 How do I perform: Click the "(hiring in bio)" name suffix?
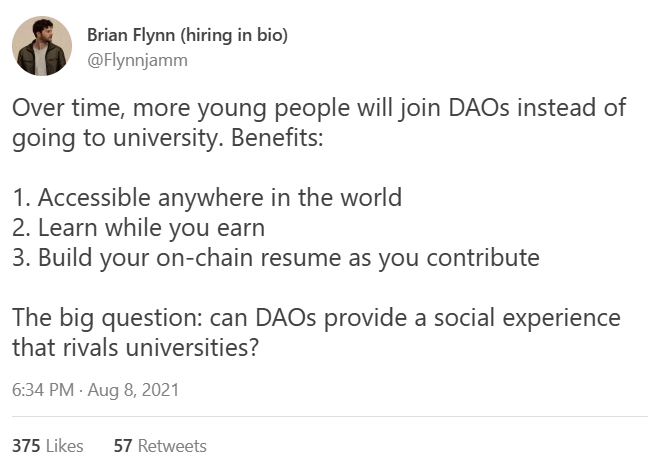pos(234,35)
